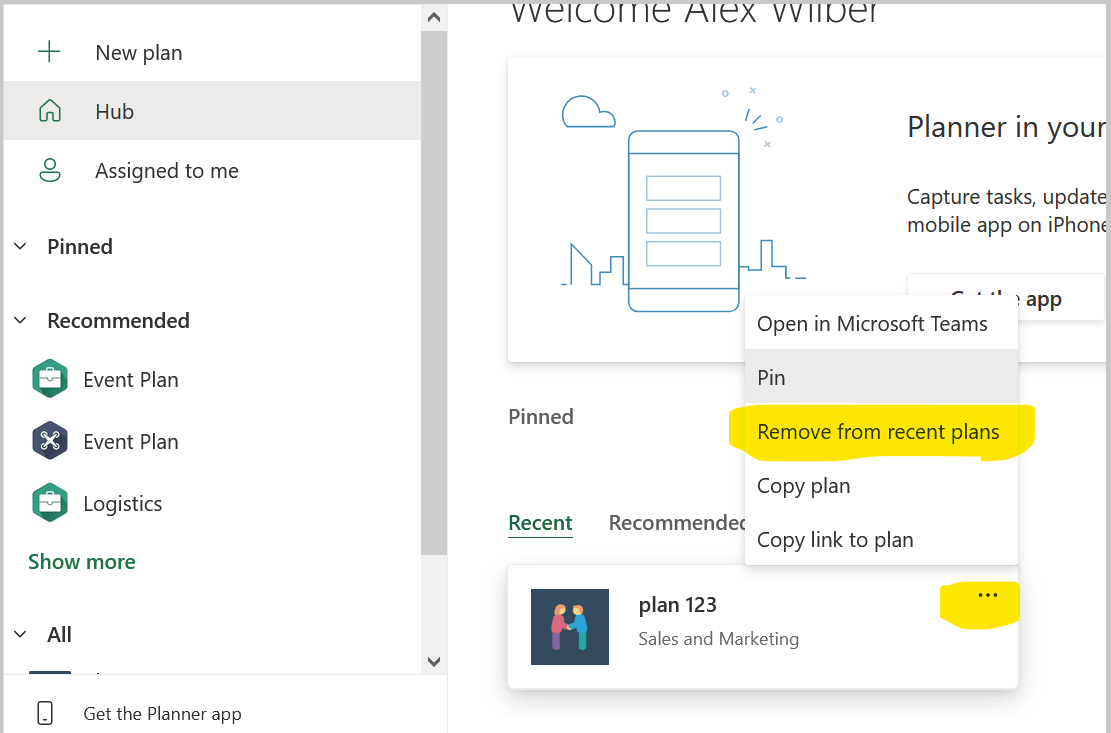Pin the plan from the context menu
1111x733 pixels.
coord(771,377)
